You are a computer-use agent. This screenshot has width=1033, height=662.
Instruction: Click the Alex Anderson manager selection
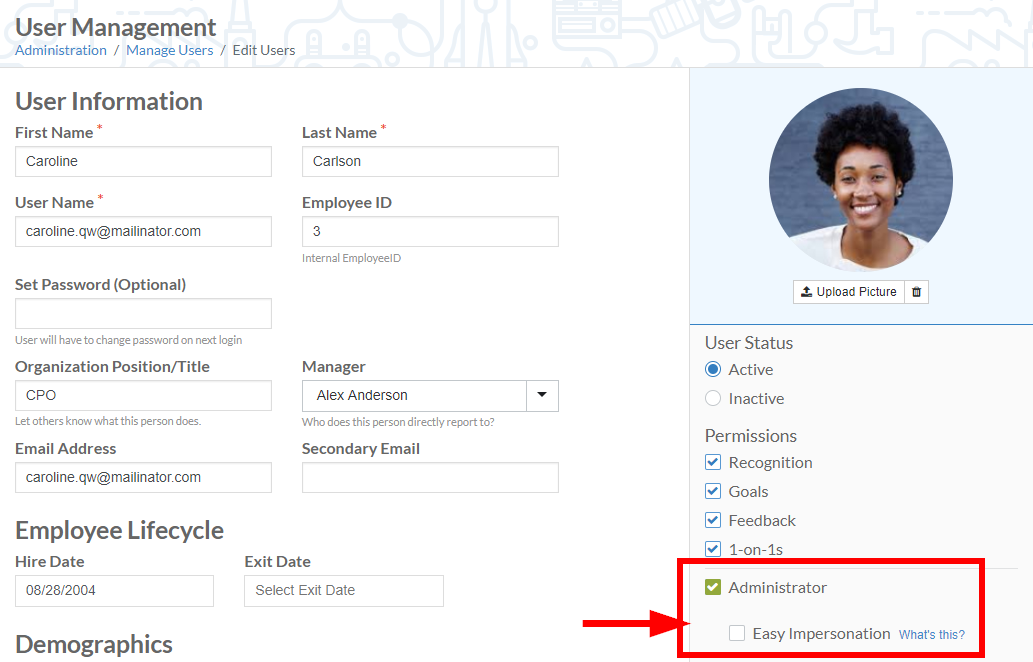pos(414,395)
